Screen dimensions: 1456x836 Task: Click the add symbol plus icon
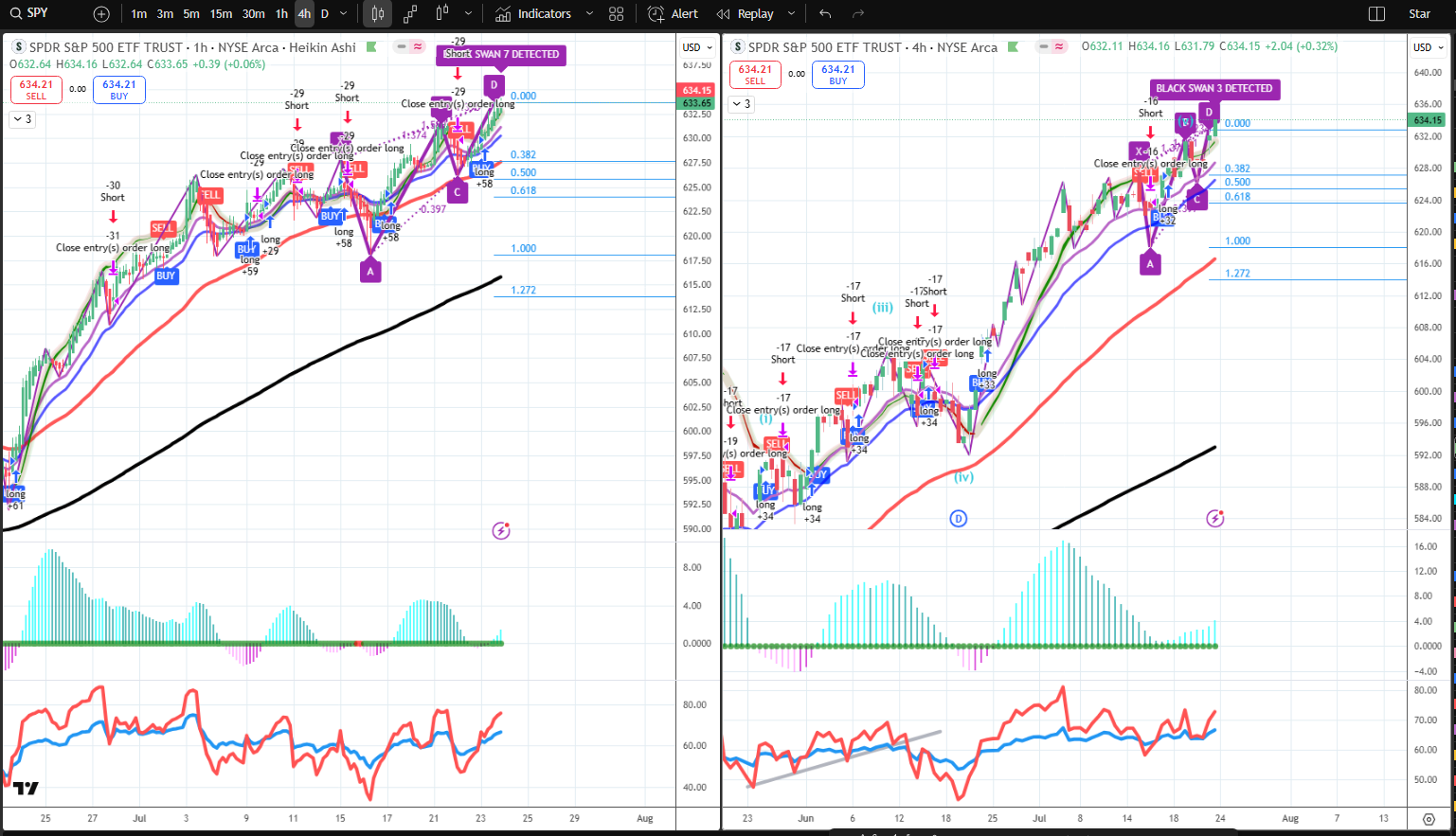(101, 14)
